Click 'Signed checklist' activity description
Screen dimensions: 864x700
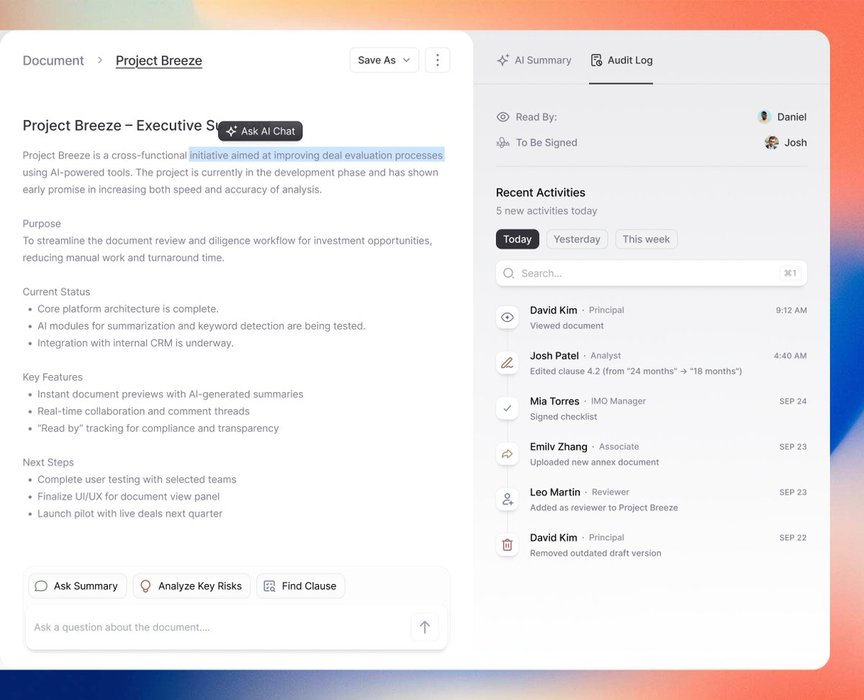coord(564,417)
